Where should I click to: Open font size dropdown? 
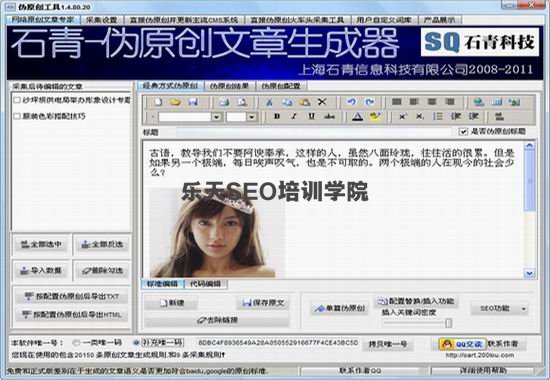tap(251, 116)
